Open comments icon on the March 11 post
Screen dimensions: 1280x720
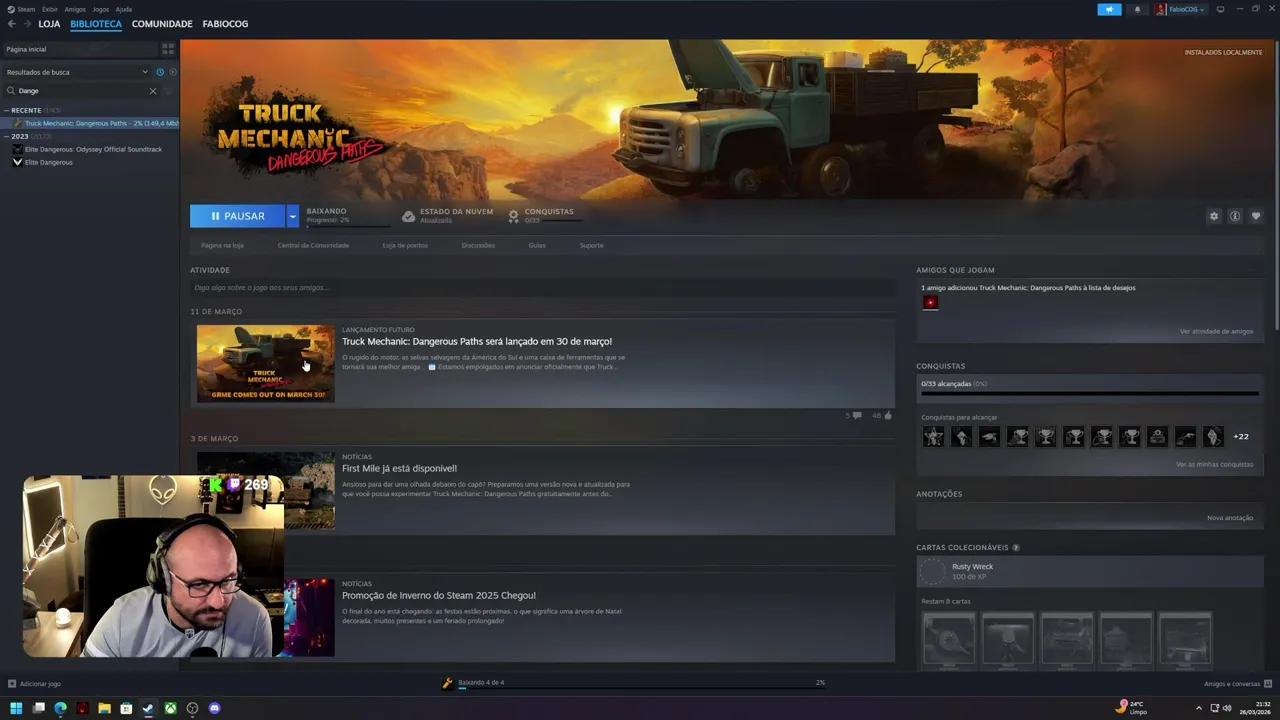(x=857, y=415)
